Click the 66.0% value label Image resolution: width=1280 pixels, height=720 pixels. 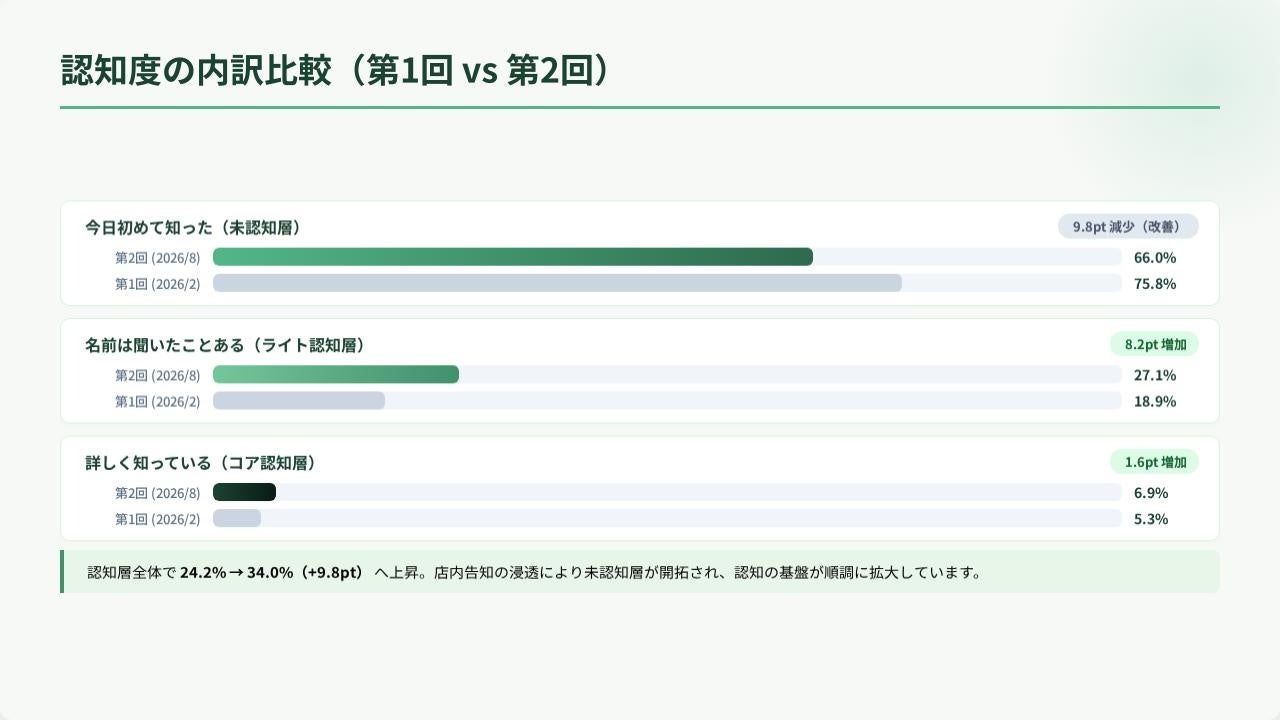click(1155, 257)
